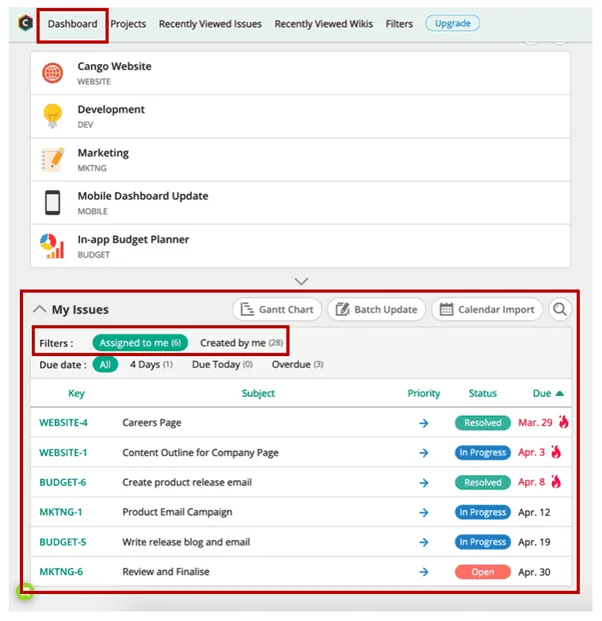This screenshot has width=602, height=621.
Task: Click the Resolved status badge for WEBSITE-4
Action: 482,423
